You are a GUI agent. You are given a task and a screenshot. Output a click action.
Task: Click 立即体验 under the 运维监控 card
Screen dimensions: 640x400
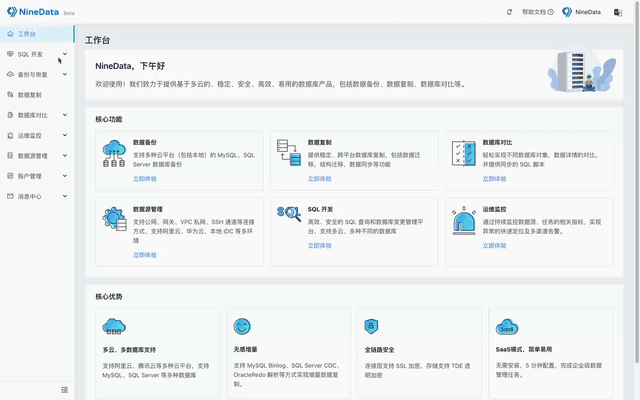click(494, 246)
